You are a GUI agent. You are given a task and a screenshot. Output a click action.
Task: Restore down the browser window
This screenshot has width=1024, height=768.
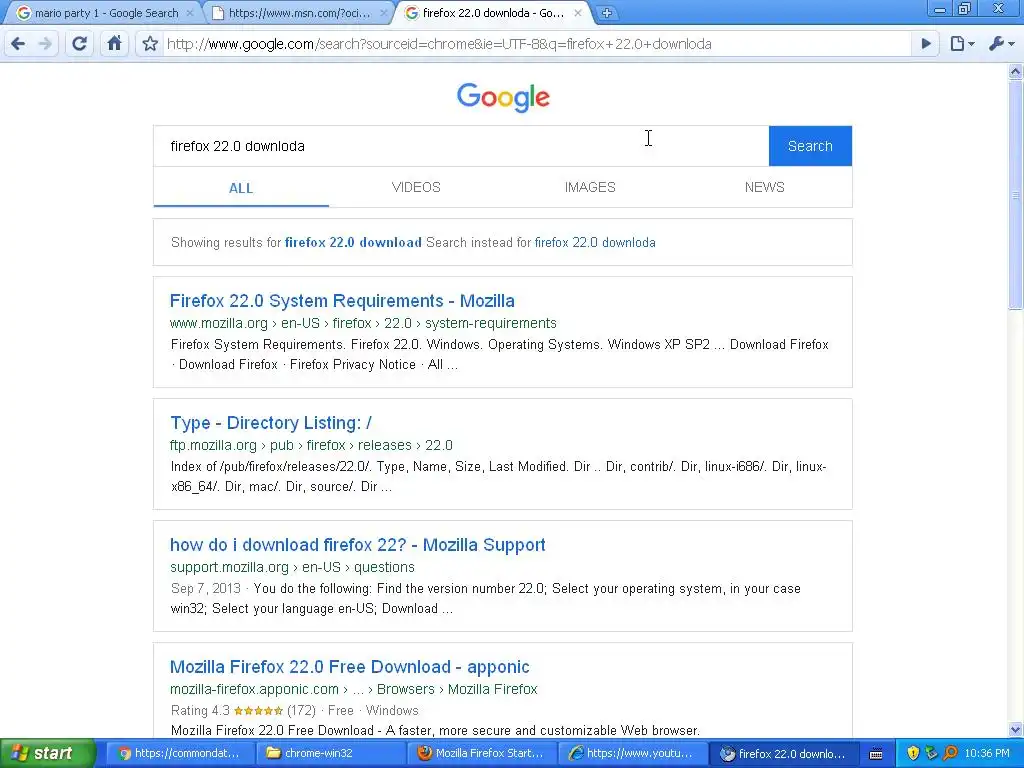(965, 9)
